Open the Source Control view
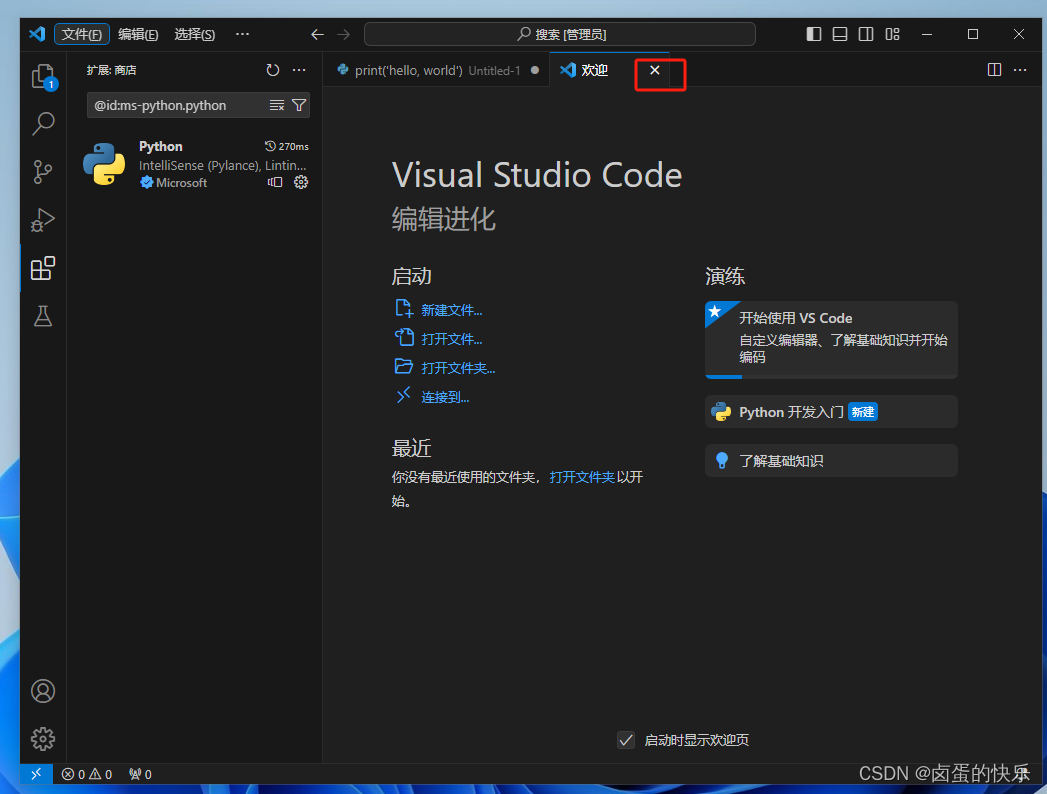This screenshot has width=1047, height=794. (x=42, y=172)
